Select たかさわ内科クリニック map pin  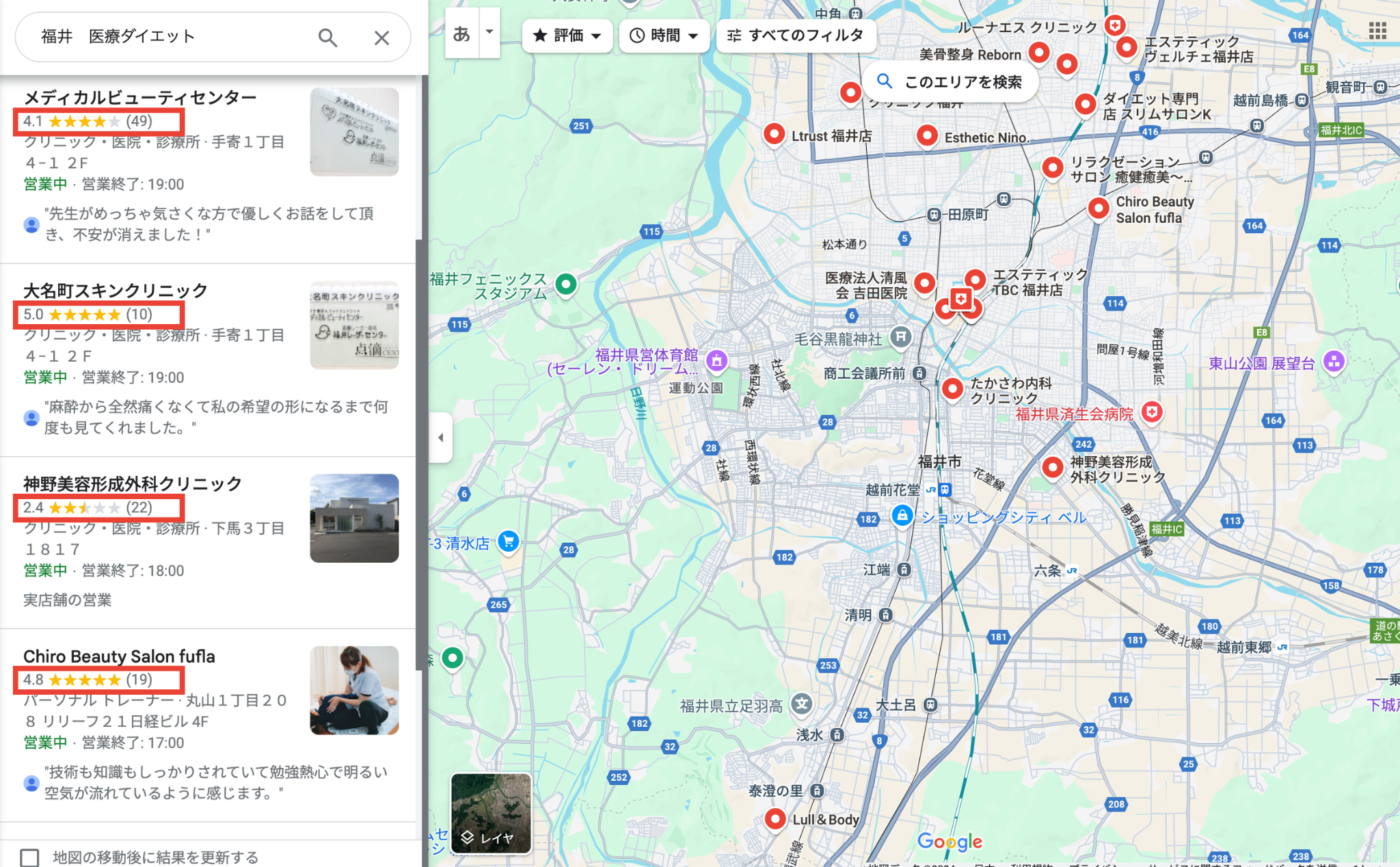[952, 389]
